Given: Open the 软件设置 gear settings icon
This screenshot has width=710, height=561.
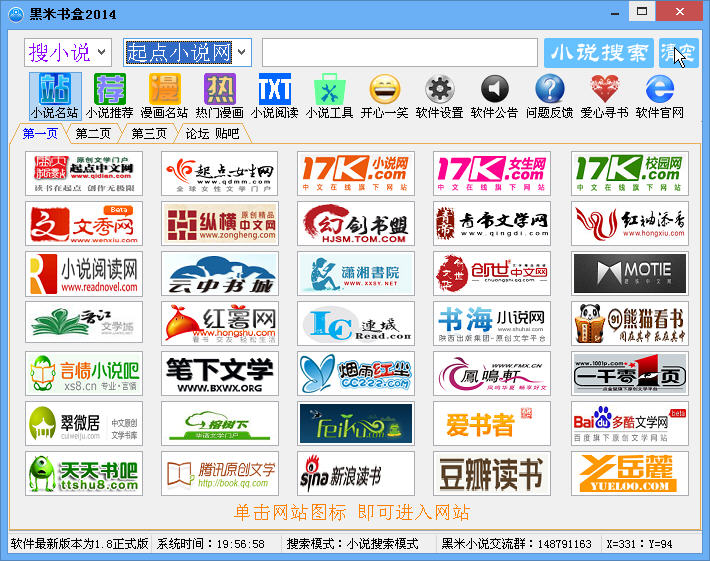Looking at the screenshot, I should click(x=439, y=90).
